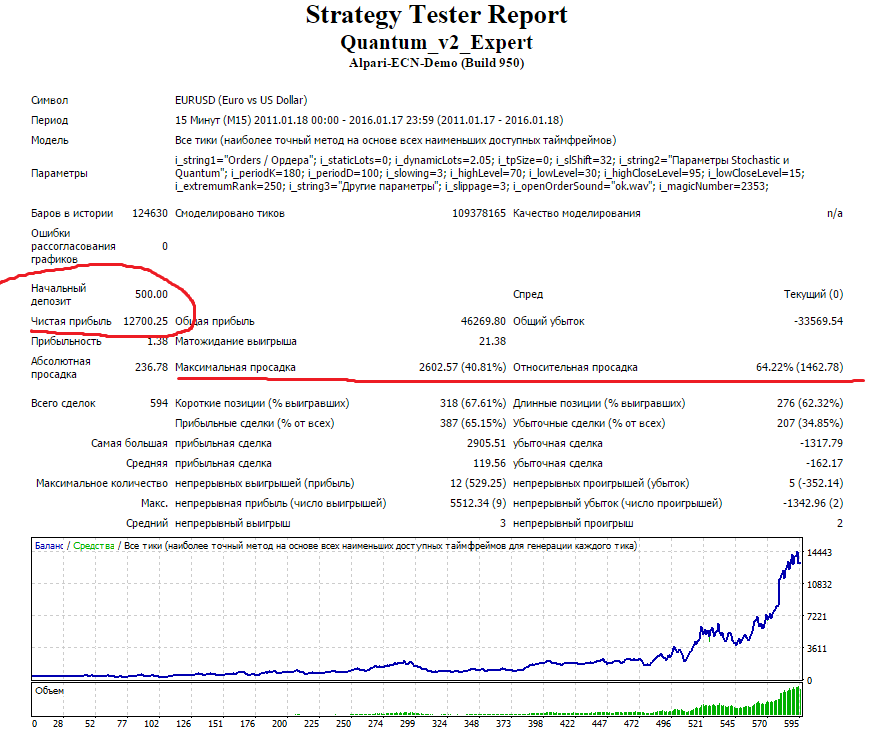Click the Символ label

49,100
